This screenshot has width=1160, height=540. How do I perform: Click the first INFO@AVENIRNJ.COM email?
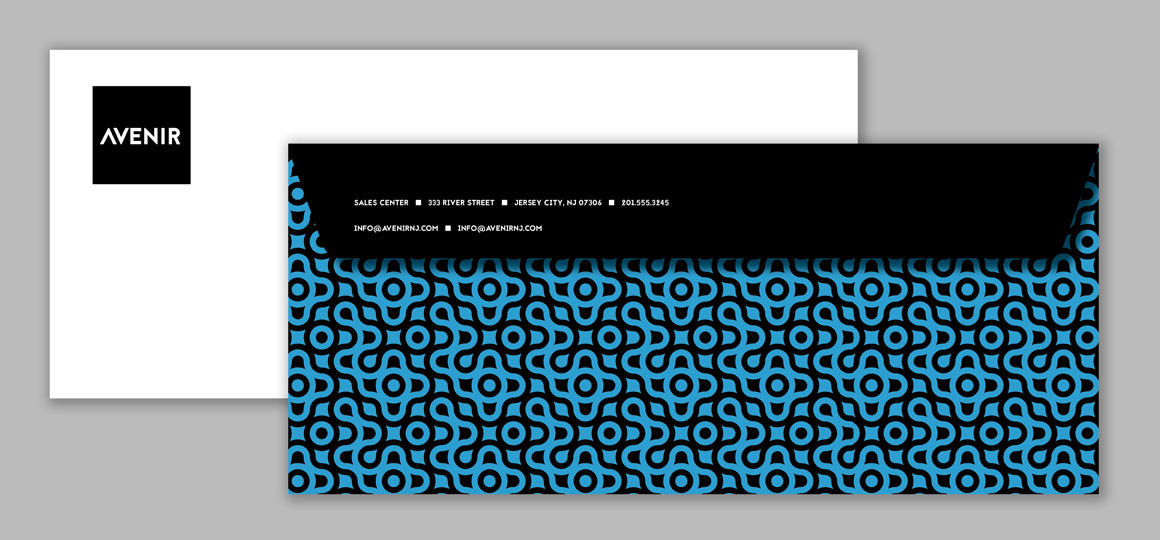[x=396, y=228]
